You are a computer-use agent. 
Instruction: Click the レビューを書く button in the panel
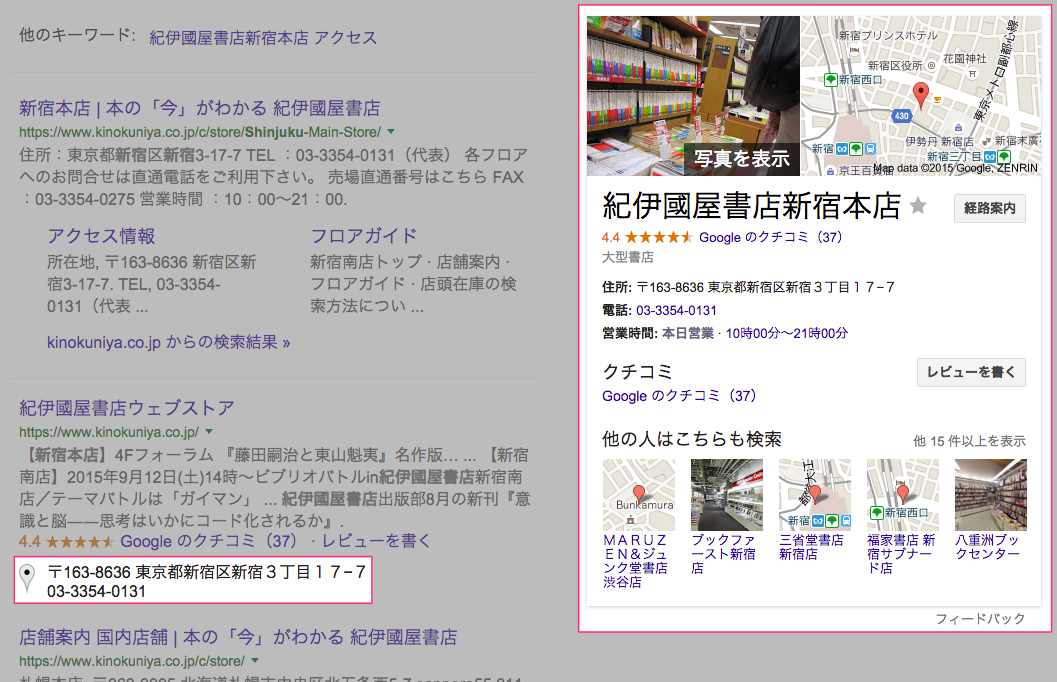coord(971,372)
